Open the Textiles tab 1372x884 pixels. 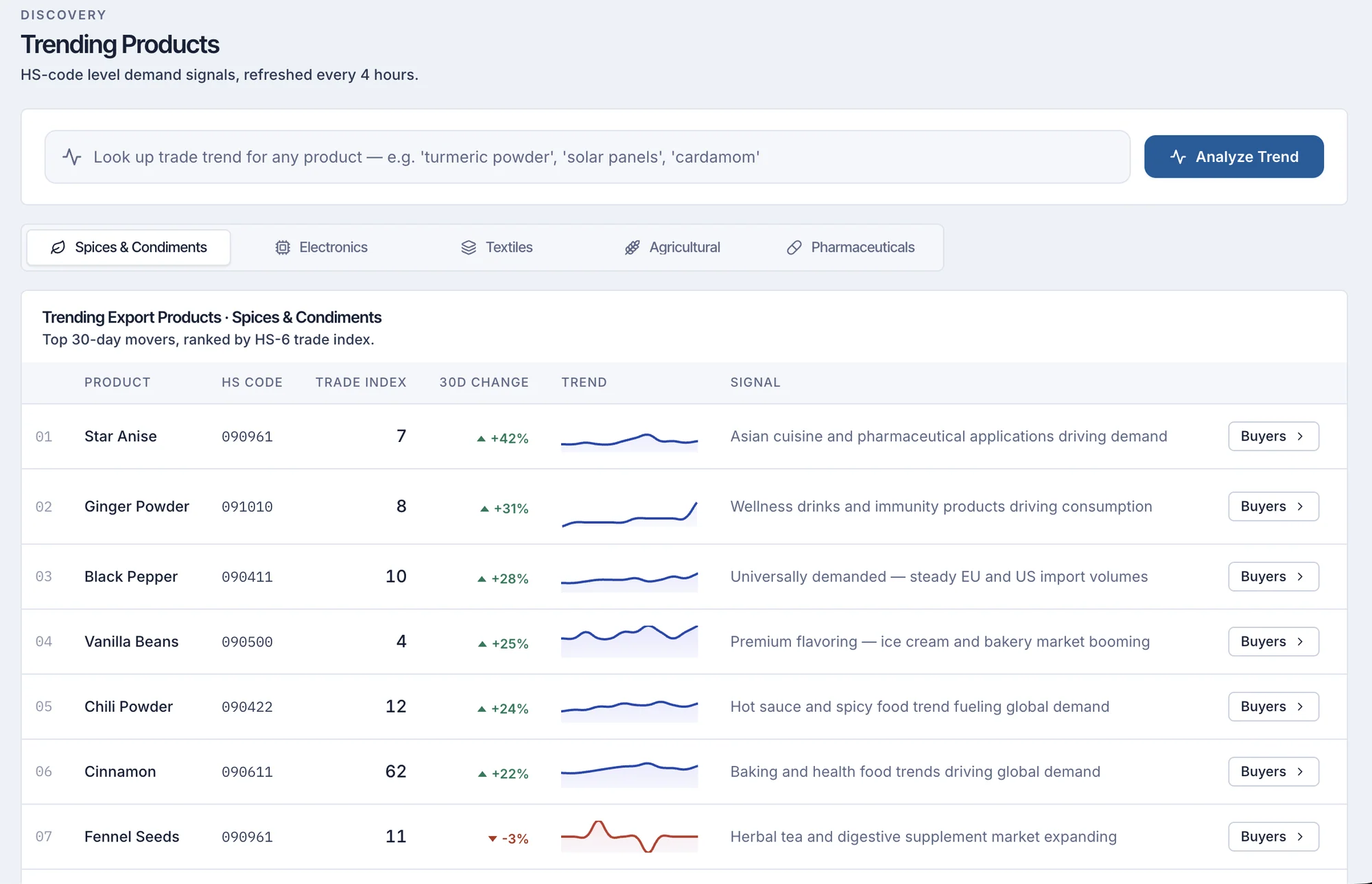click(x=497, y=247)
